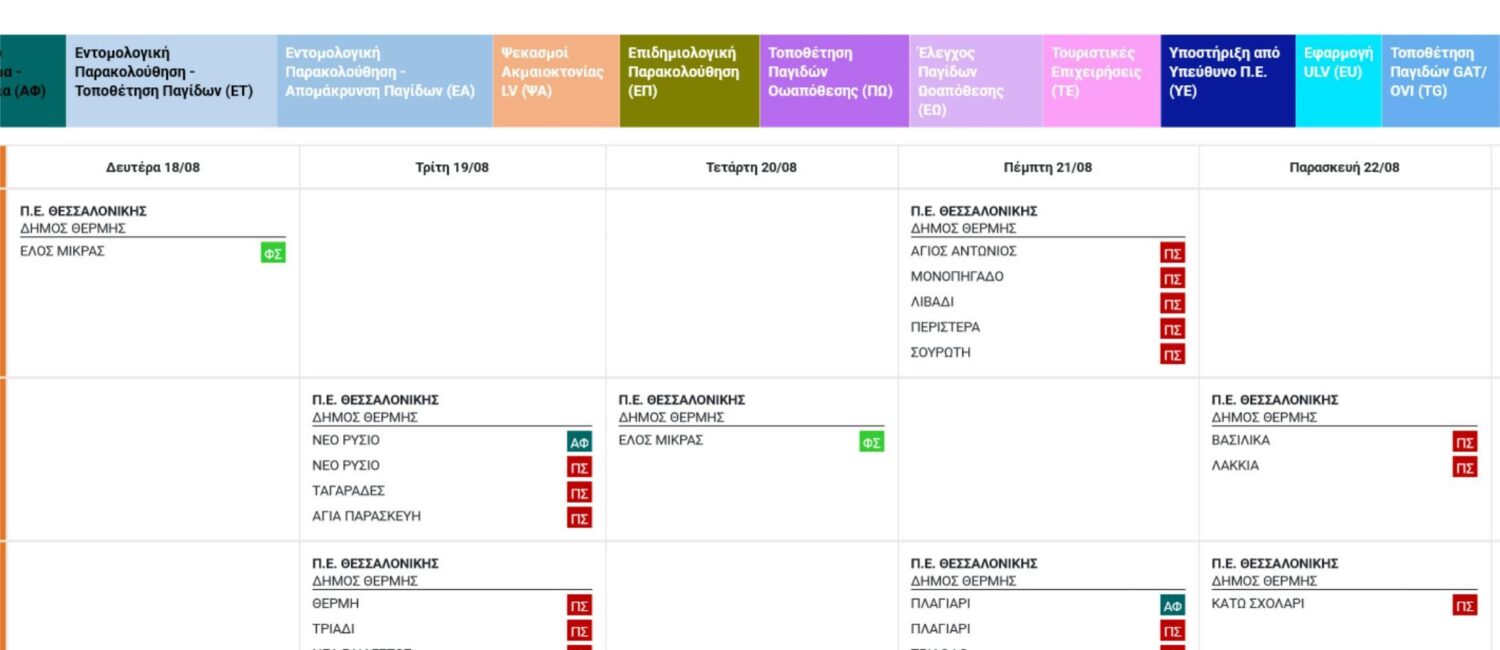
Task: Select the teal ΑΦ badge for ΝΕΟ ΡΥΣΙΟ
Action: pos(579,442)
